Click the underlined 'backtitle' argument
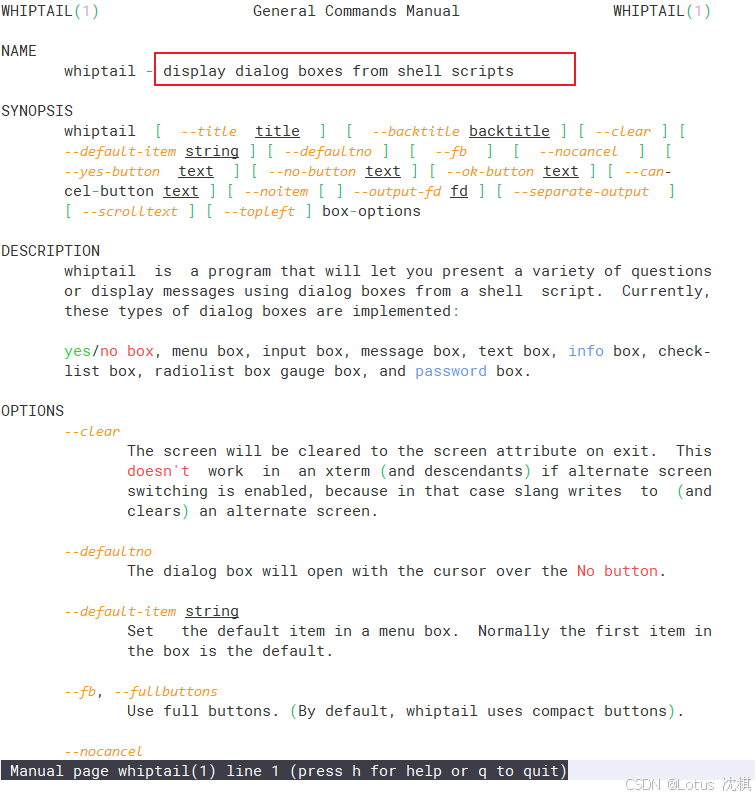 pyautogui.click(x=509, y=132)
